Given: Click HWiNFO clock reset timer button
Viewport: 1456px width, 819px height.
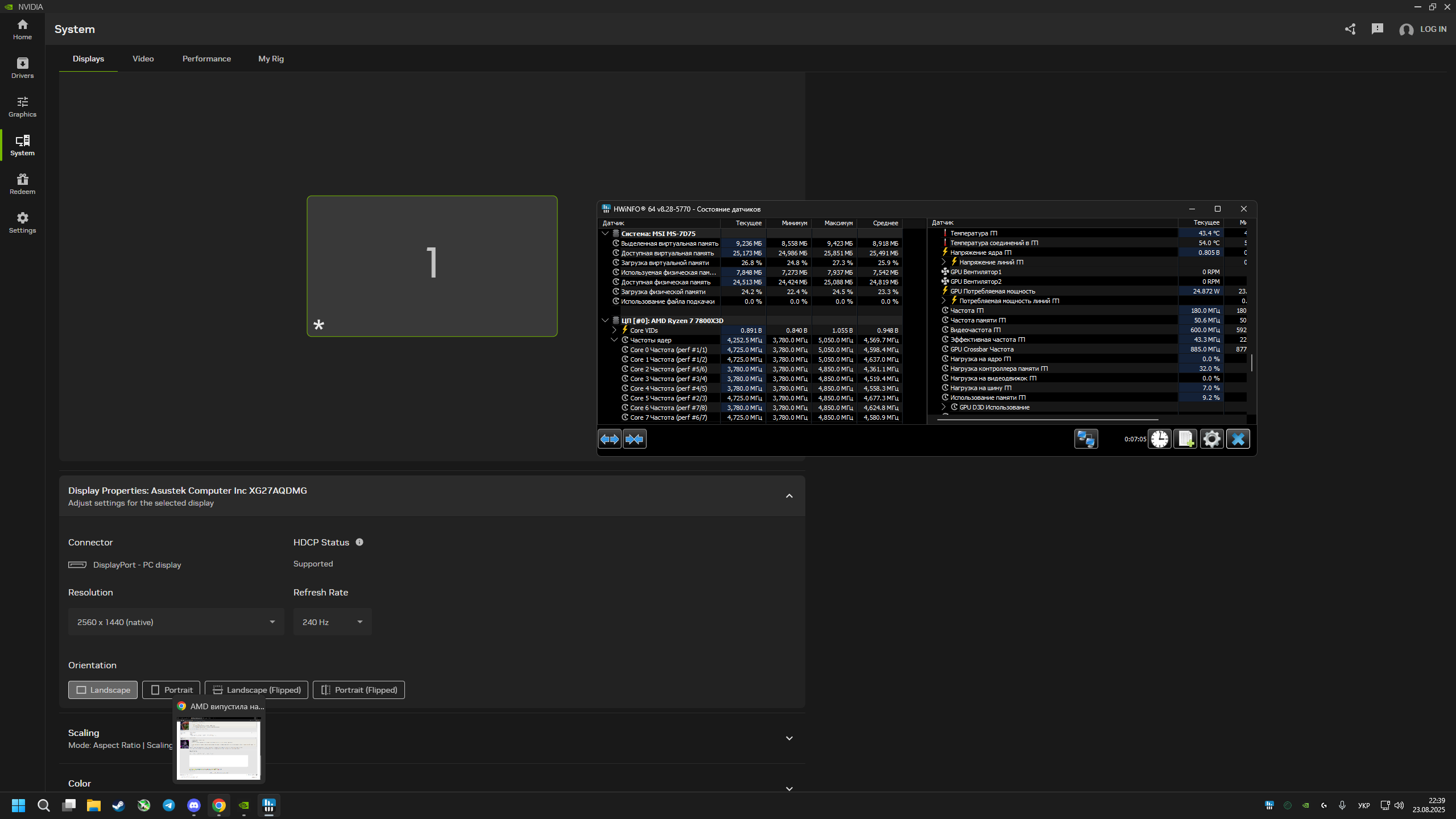Looking at the screenshot, I should (x=1160, y=439).
